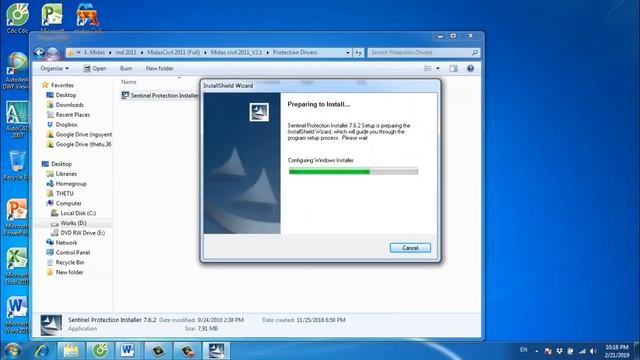Cancel the InstallShield Wizard setup
Screen dimensions: 640x360
click(410, 248)
